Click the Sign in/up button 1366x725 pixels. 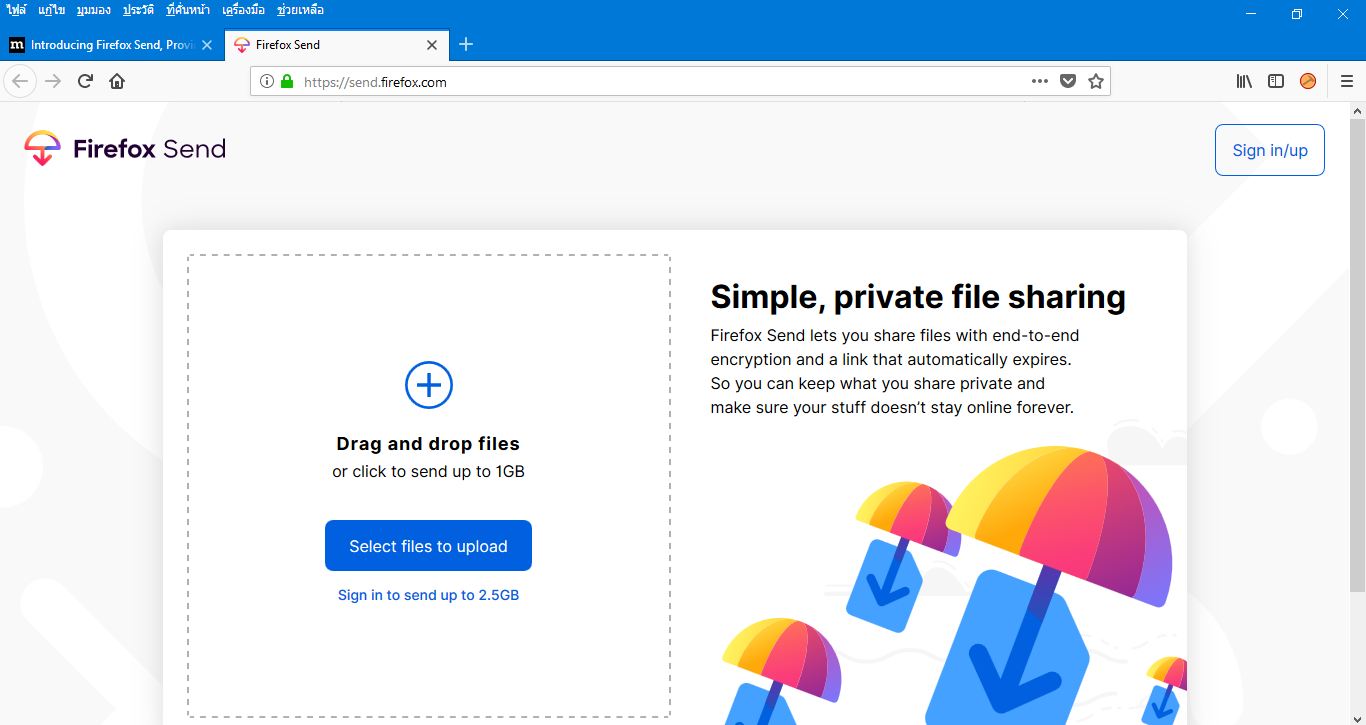click(1270, 150)
